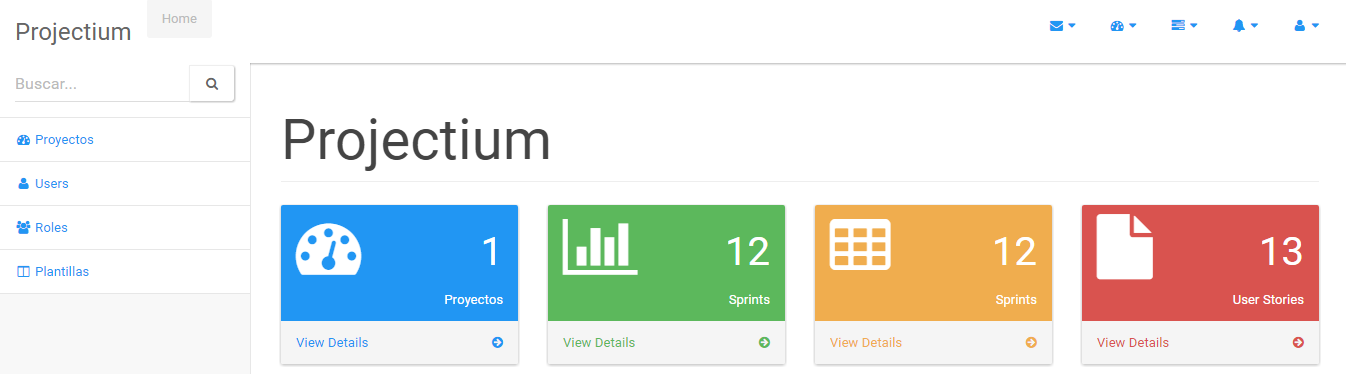Go to the Home tab
The image size is (1346, 374).
[179, 19]
